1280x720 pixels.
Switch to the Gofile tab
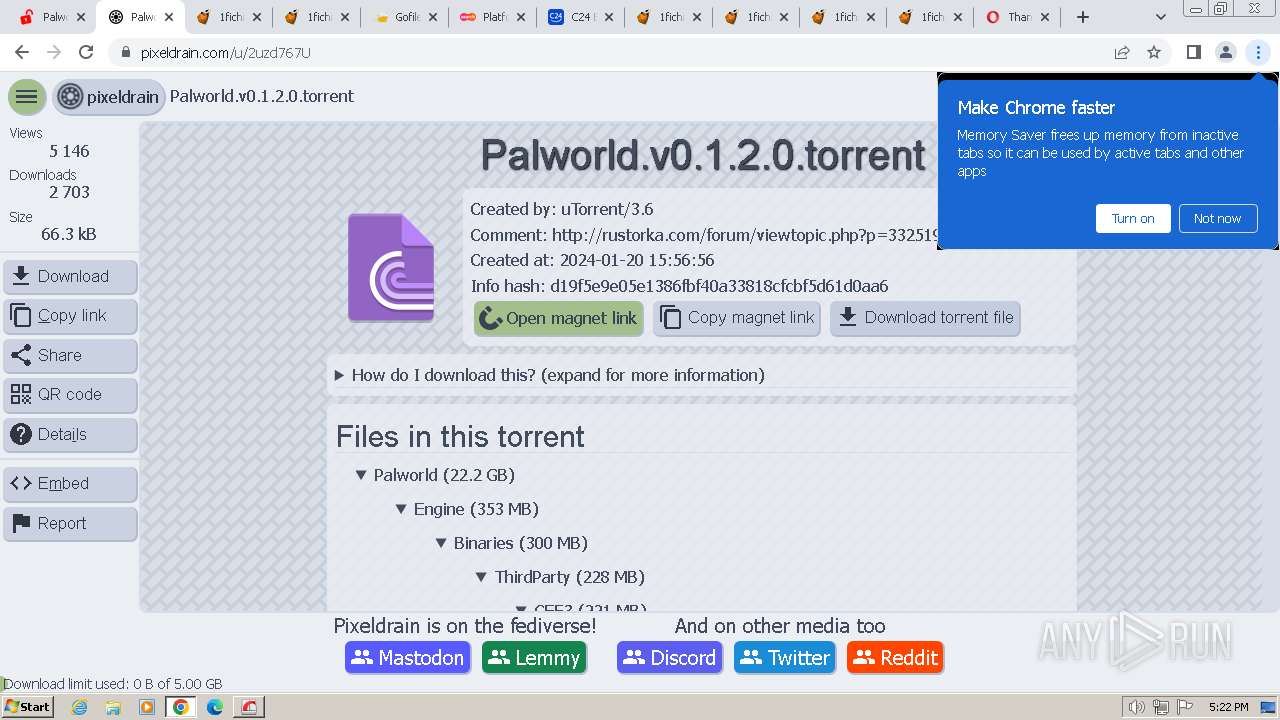(x=405, y=17)
